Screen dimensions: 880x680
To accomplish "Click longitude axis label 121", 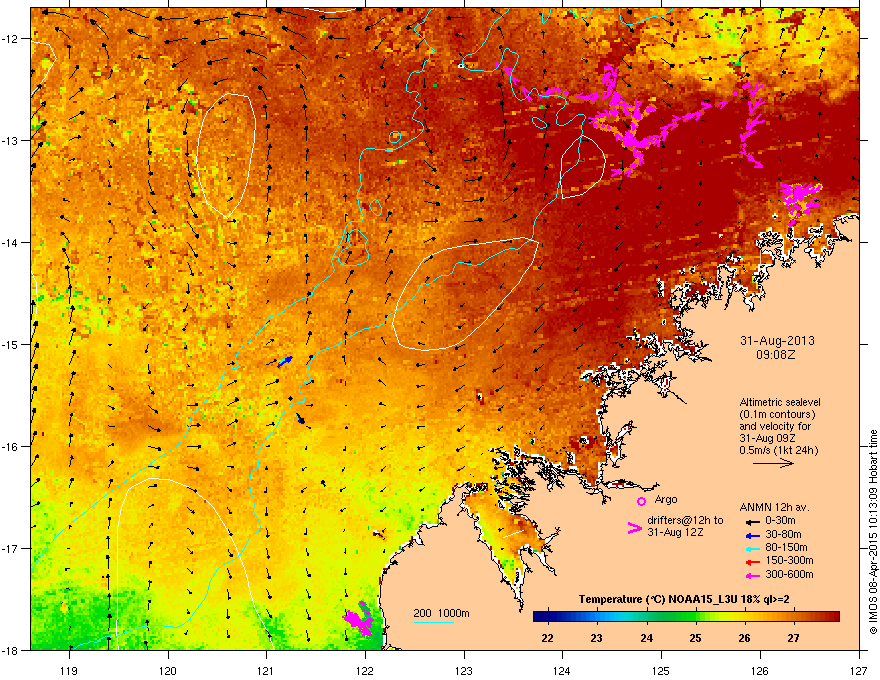I will (266, 670).
